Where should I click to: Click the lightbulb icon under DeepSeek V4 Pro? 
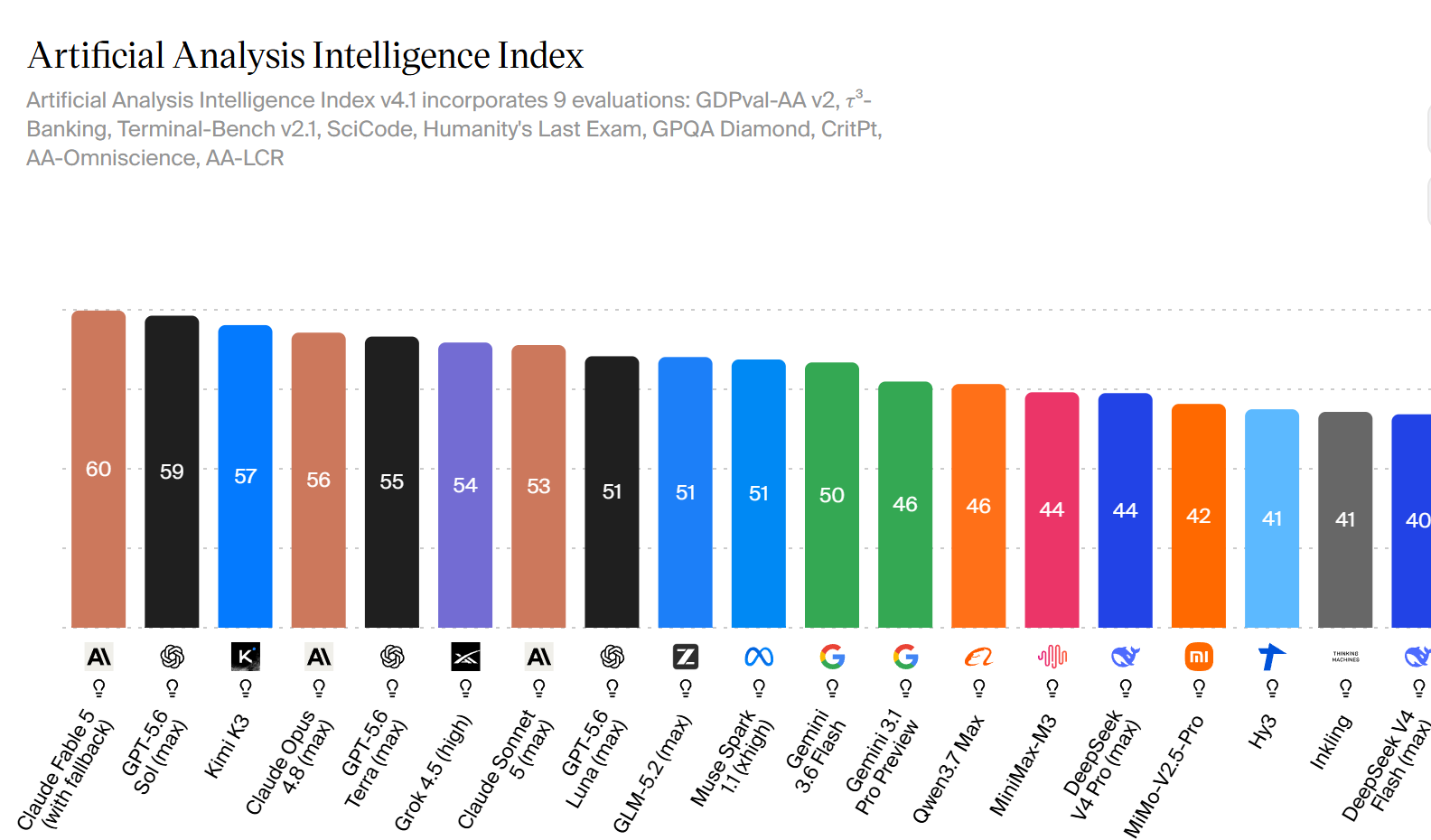pos(1126,688)
